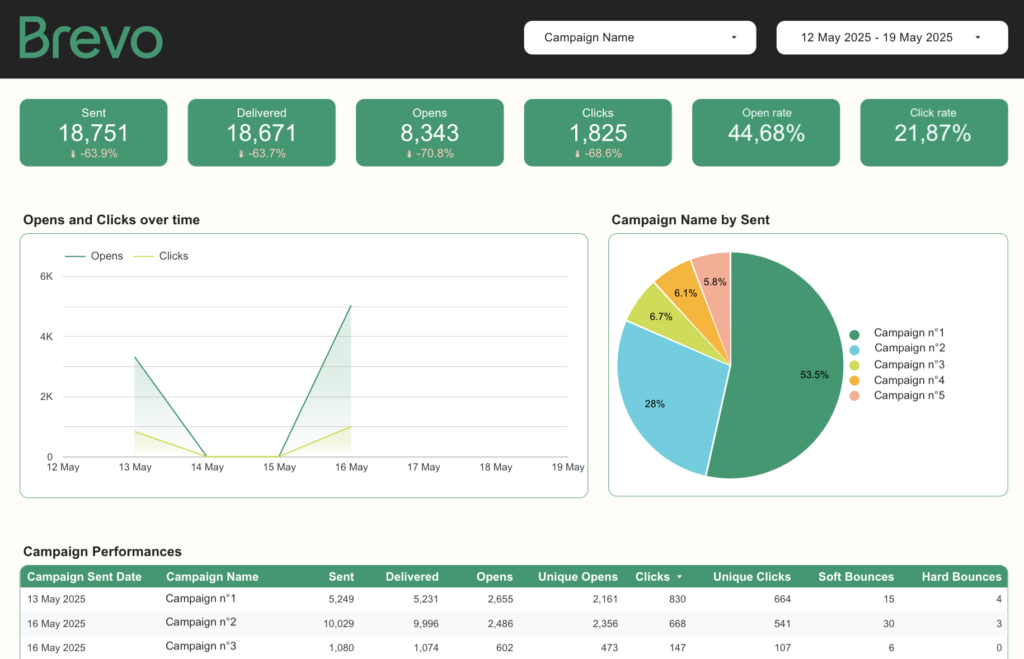Click the Brevo logo
Screen dimensions: 1024x659
[x=90, y=38]
